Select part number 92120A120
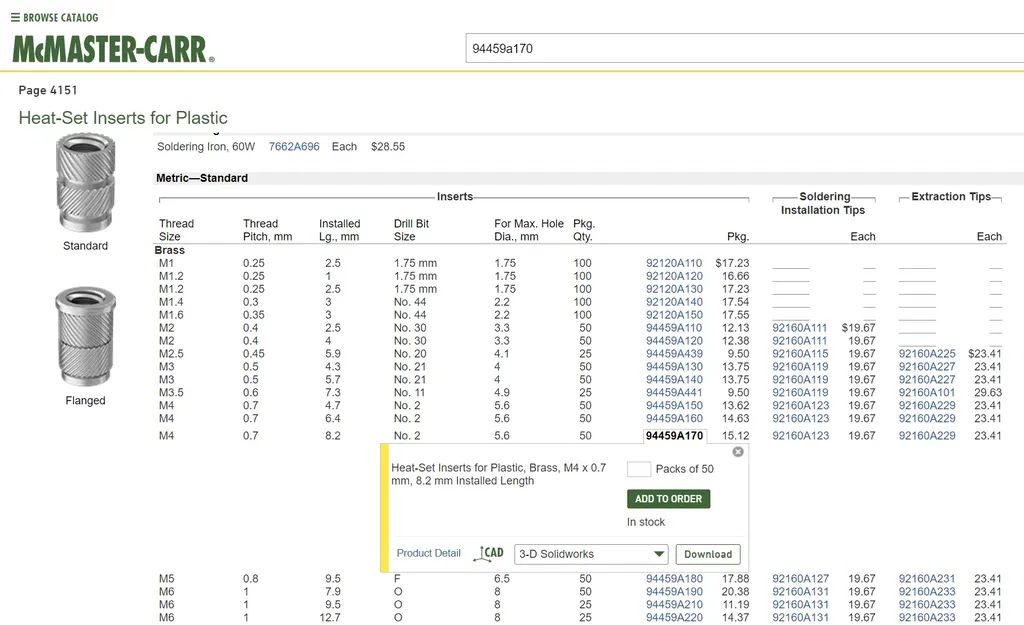The image size is (1024, 625). 674,276
